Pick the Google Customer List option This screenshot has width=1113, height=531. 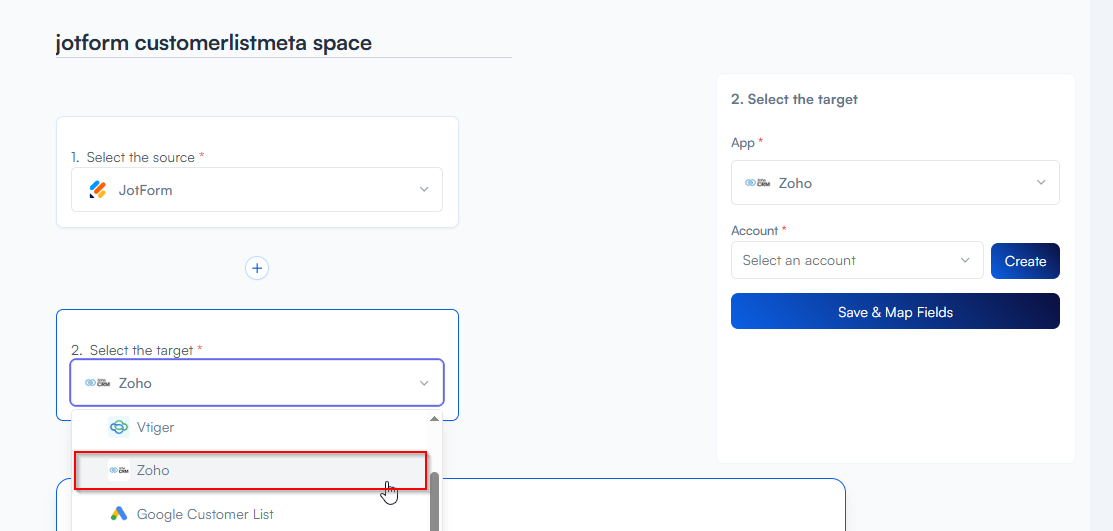pos(205,514)
